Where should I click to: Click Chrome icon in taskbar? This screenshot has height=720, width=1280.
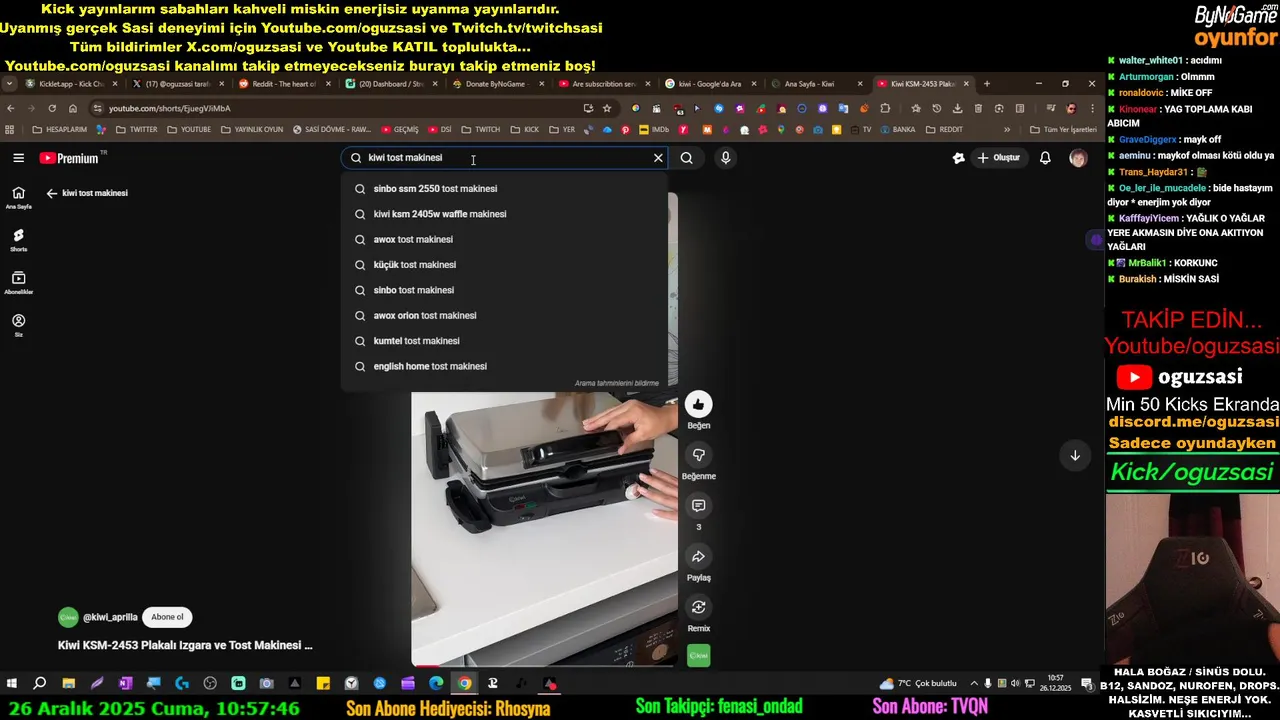click(x=465, y=684)
